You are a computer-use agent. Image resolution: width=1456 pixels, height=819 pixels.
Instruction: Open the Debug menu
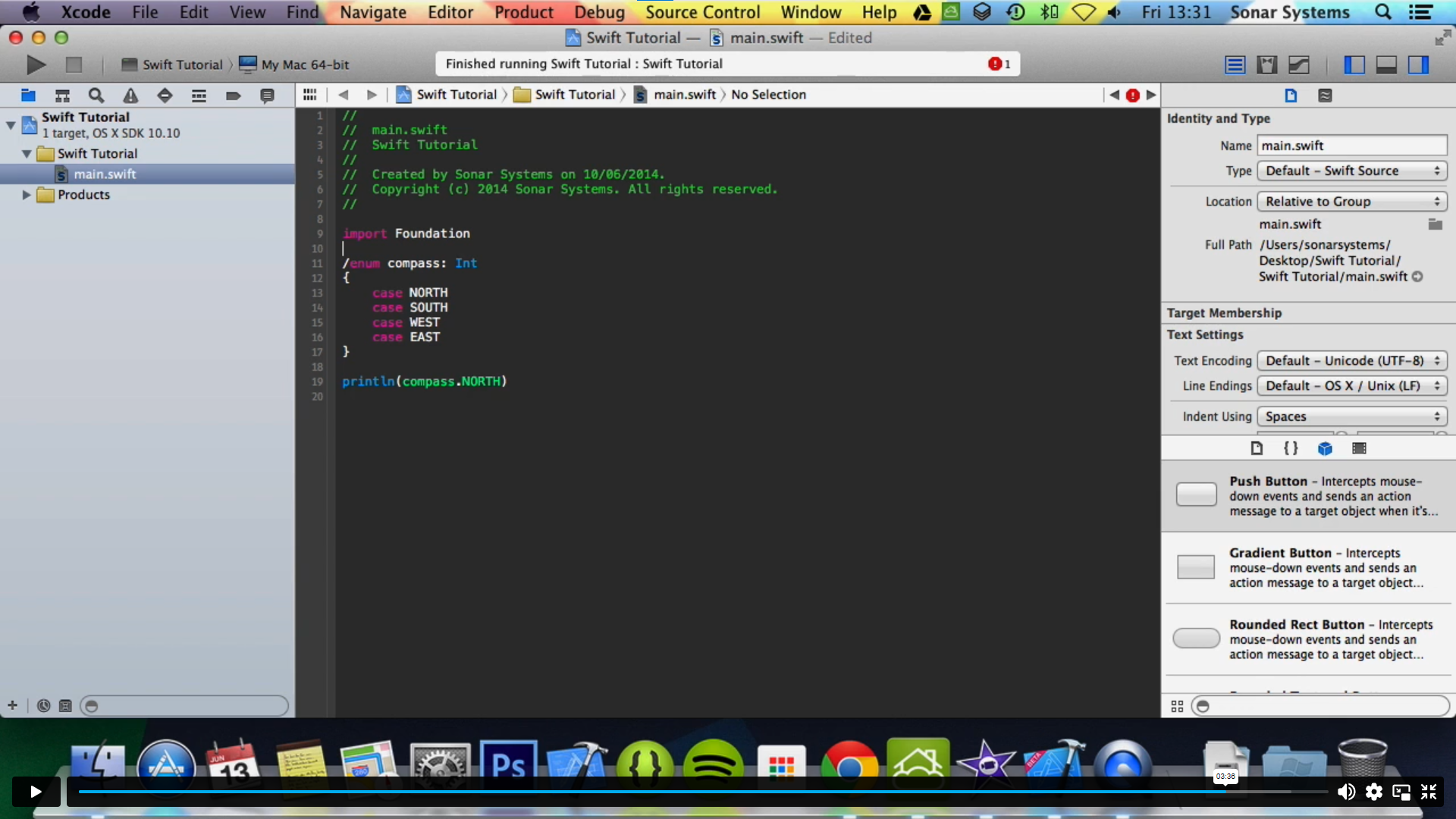pyautogui.click(x=598, y=12)
